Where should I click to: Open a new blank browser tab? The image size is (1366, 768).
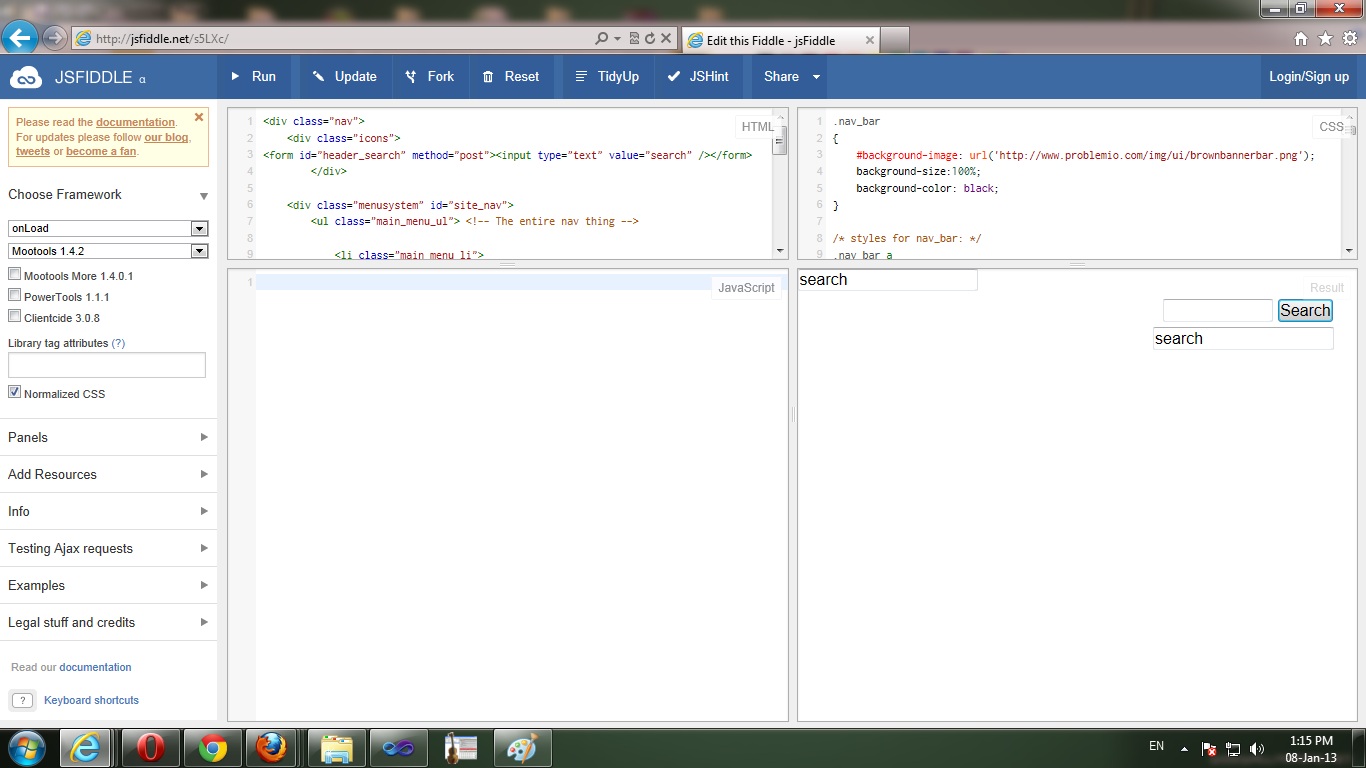pos(896,40)
